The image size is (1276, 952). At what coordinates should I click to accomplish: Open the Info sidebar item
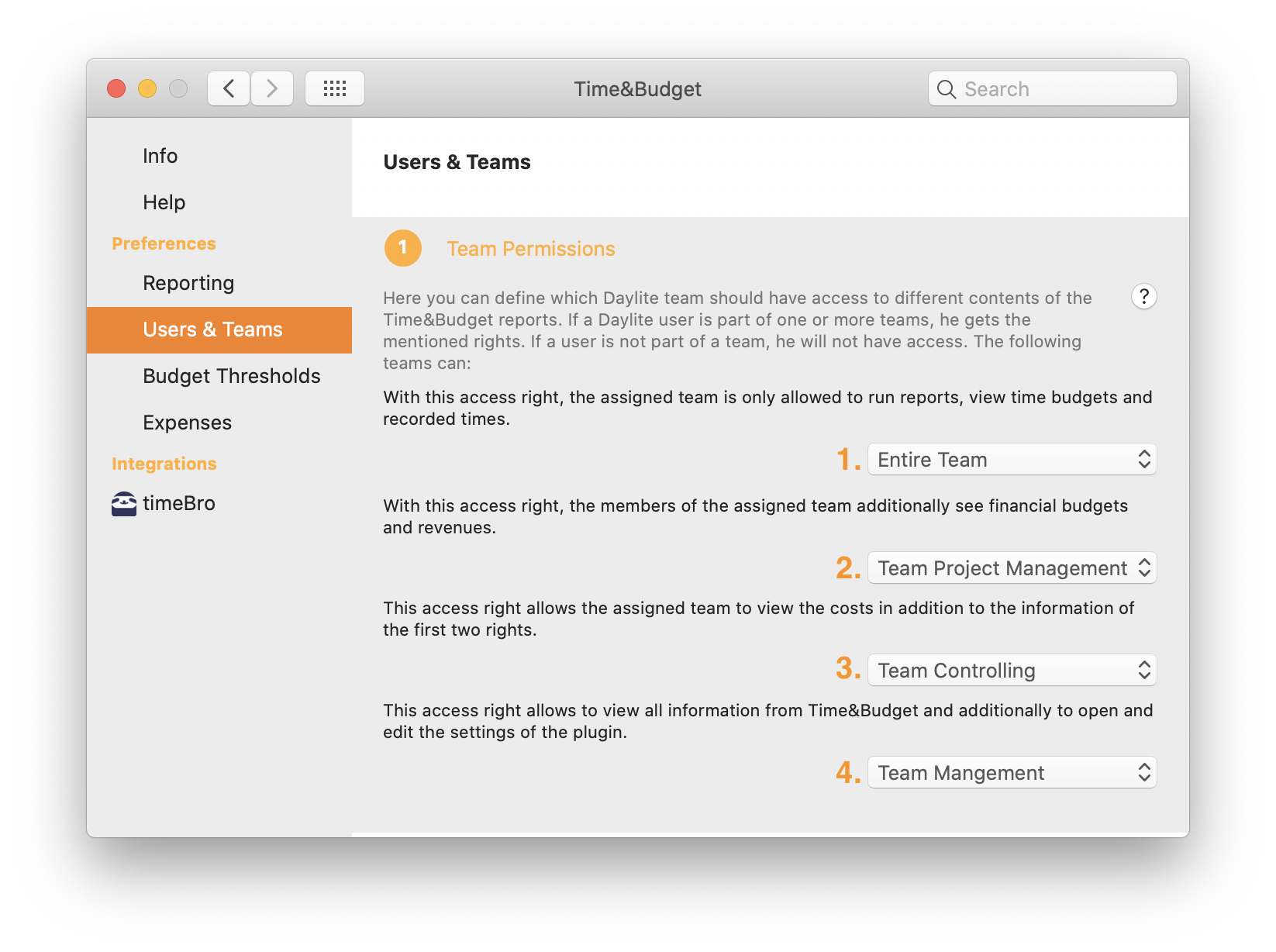click(x=219, y=156)
